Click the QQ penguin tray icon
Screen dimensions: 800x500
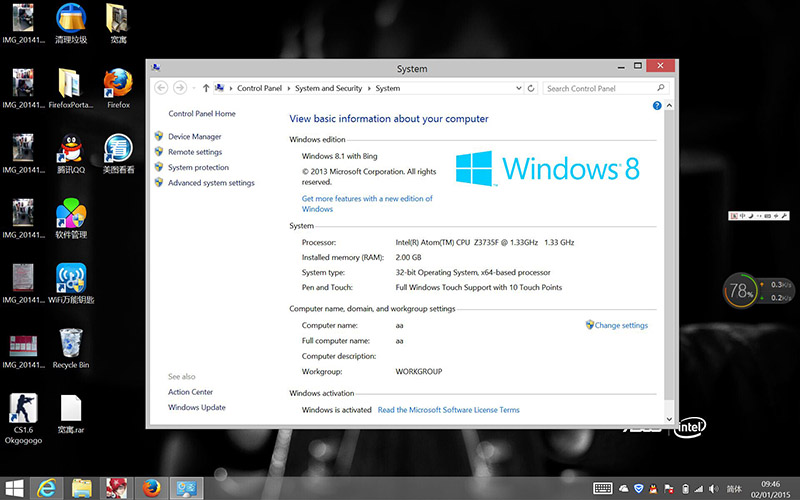653,489
